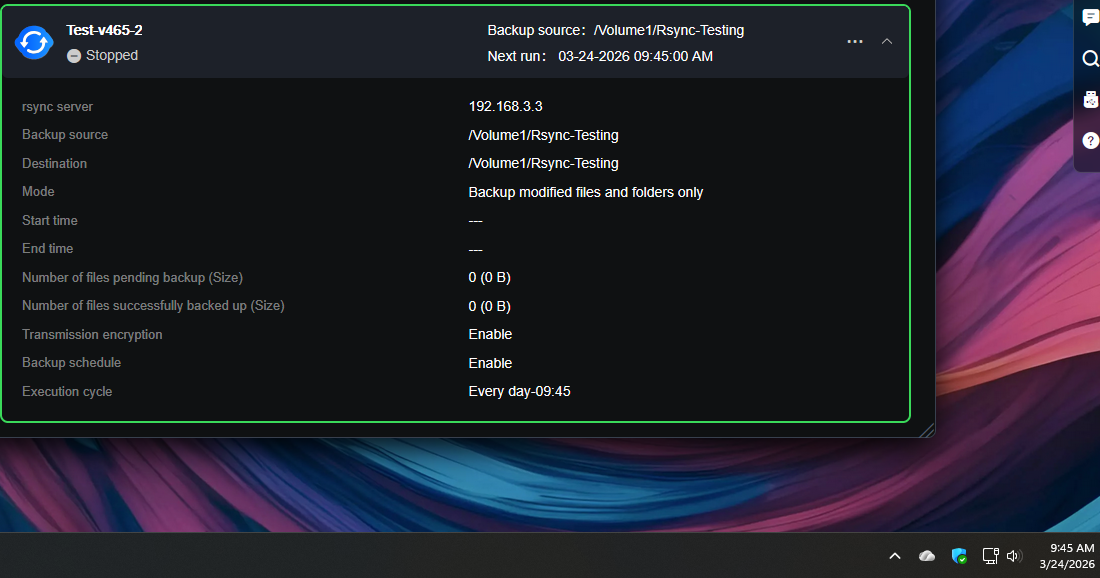Show hidden icons in the system tray
The image size is (1100, 578).
894,556
